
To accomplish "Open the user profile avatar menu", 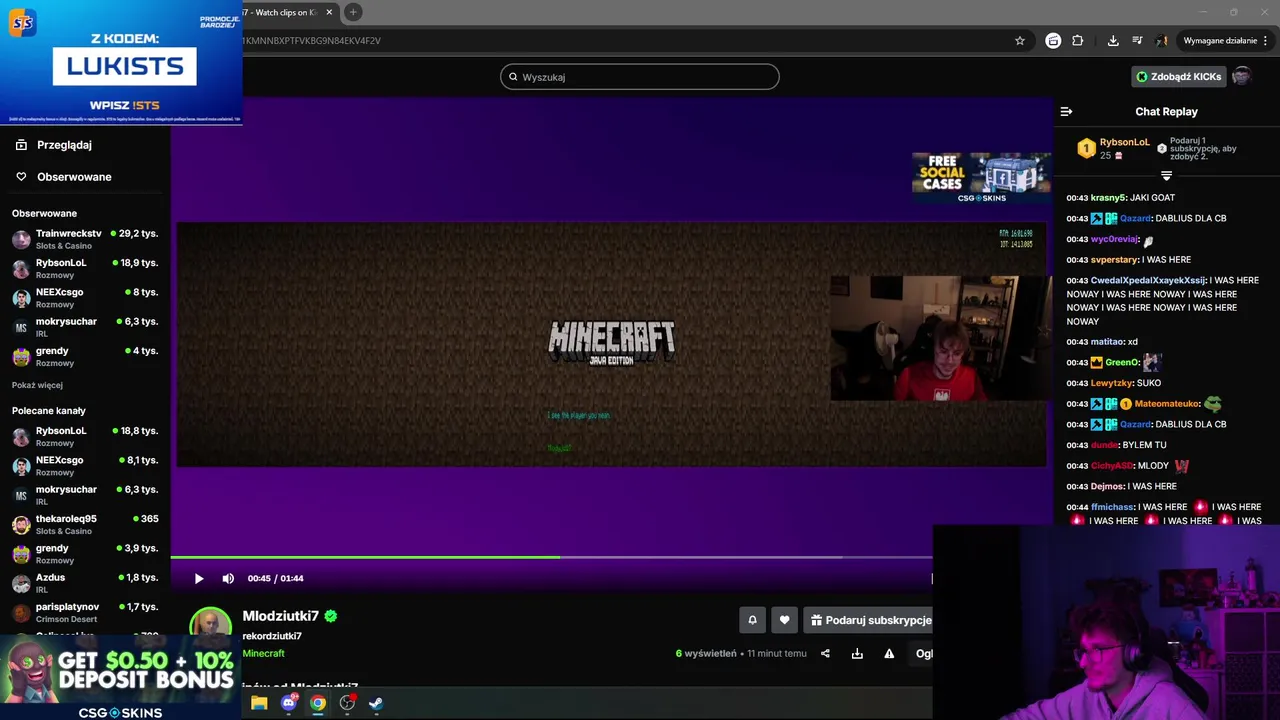I will pos(1241,76).
